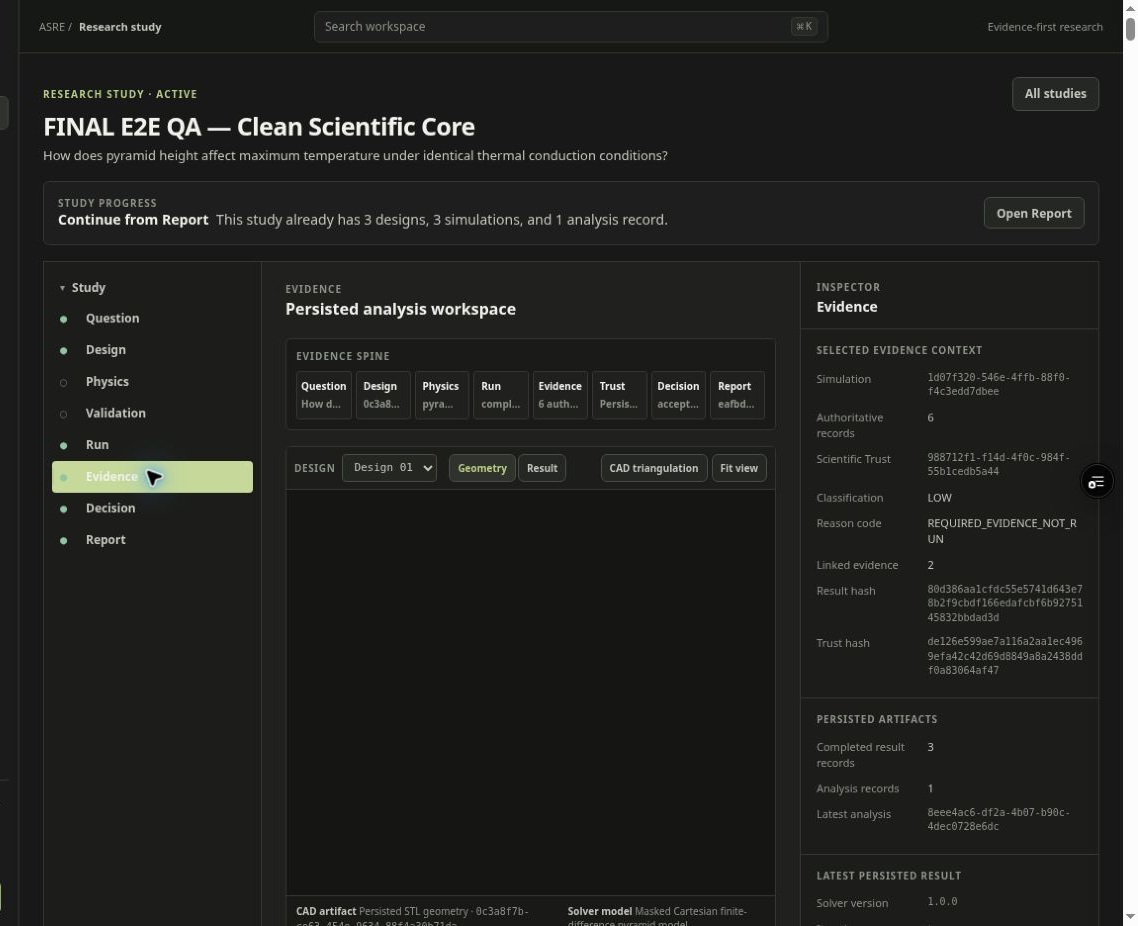Toggle CAD triangulation overlay
Screen dimensions: 1138x926
[653, 468]
